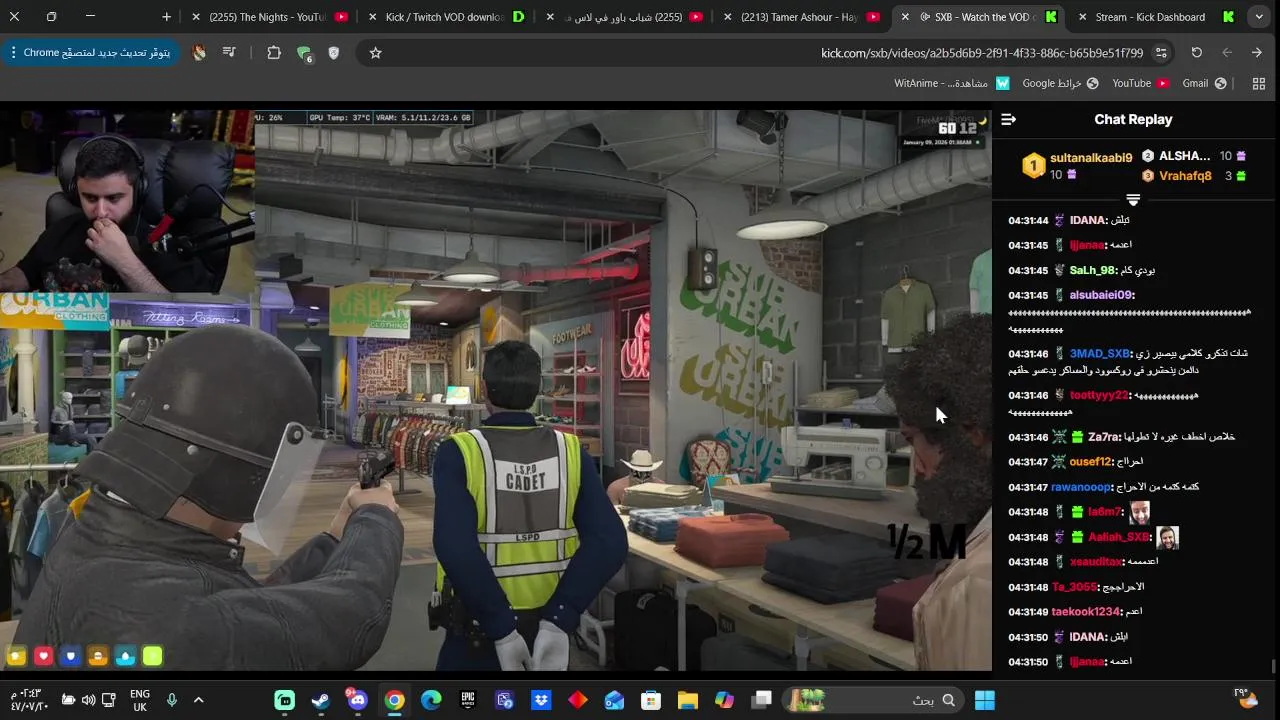
Task: Open clock and date flyout
Action: point(29,700)
